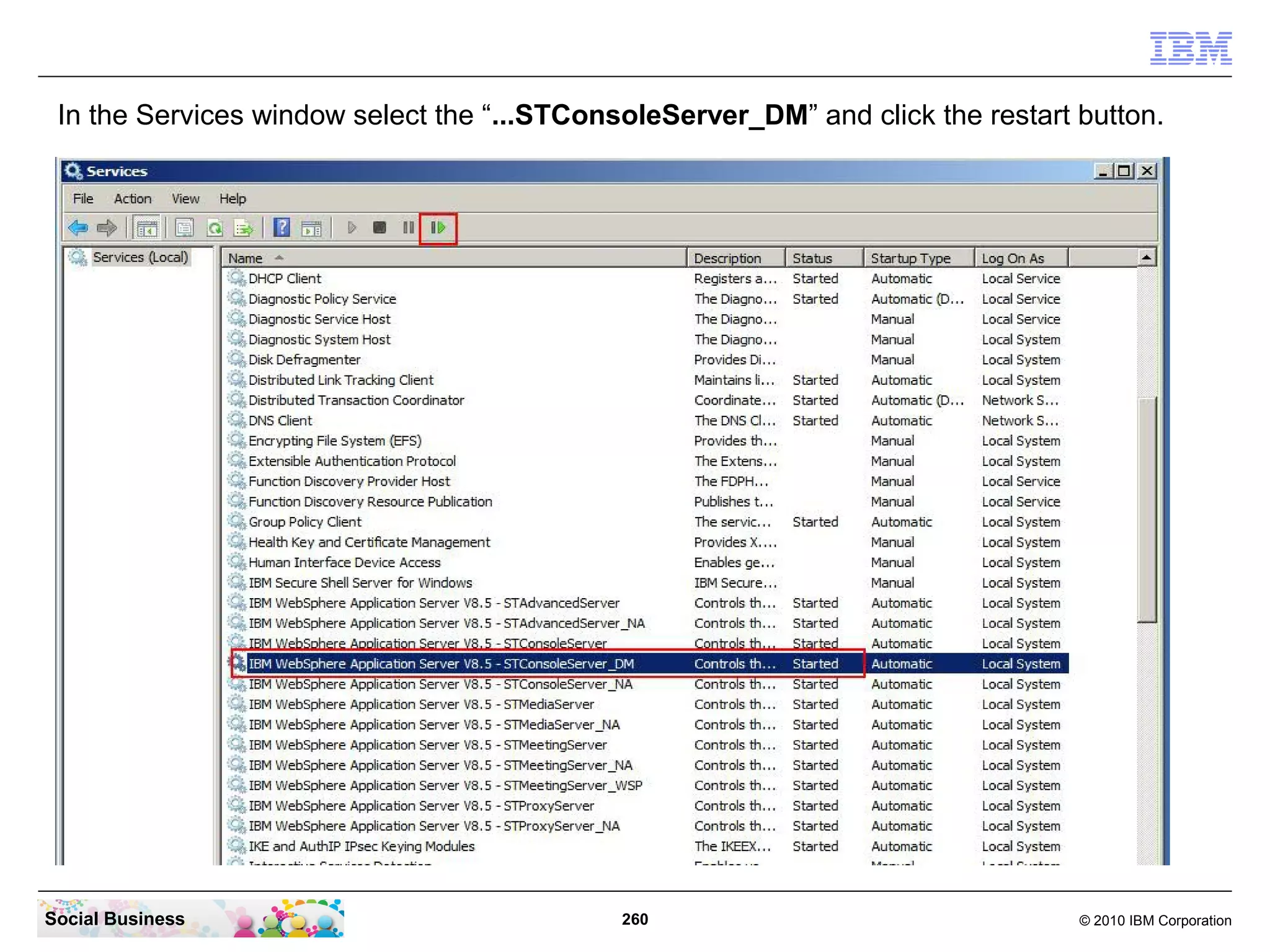The image size is (1270, 952).
Task: Select Extensible Authentication Protocol service
Action: [647, 461]
